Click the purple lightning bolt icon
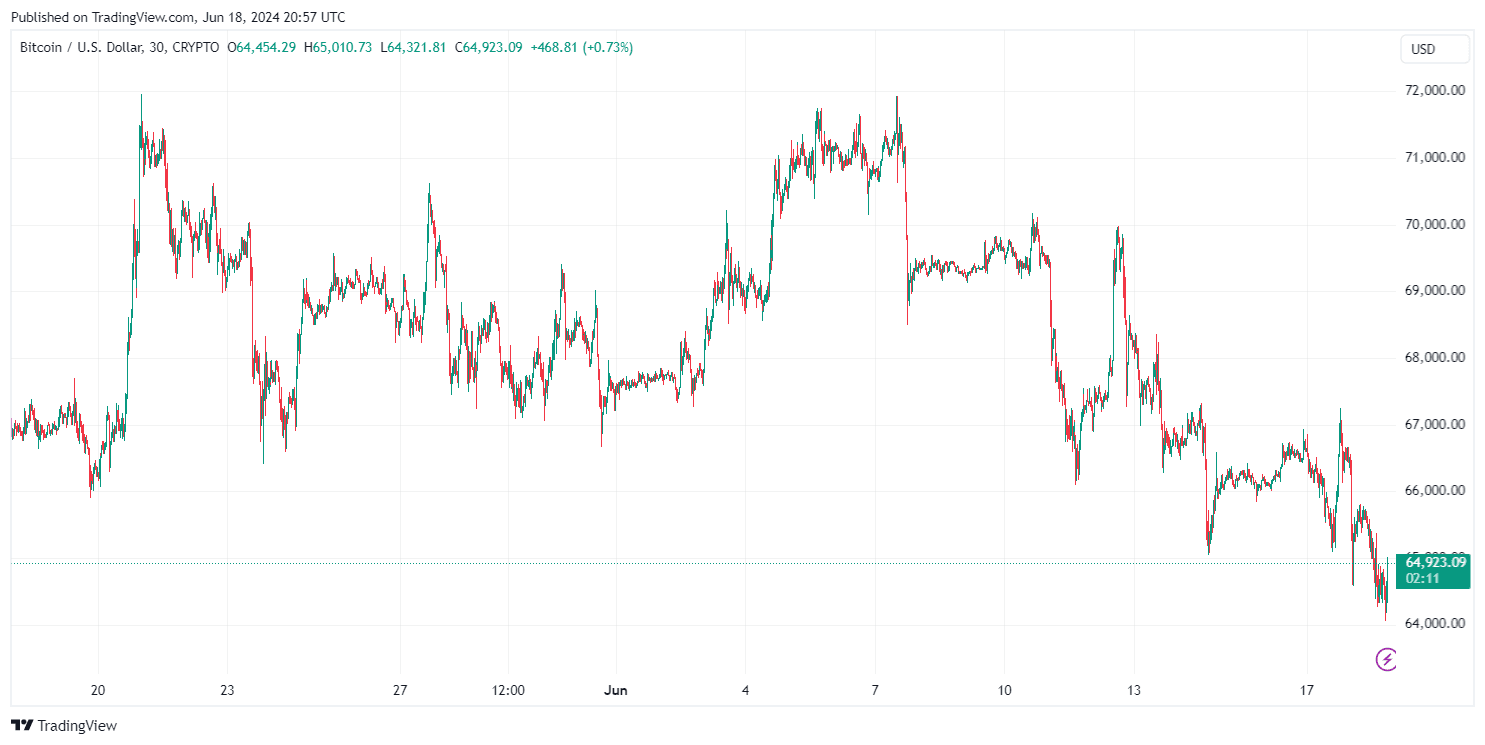Image resolution: width=1485 pixels, height=745 pixels. point(1386,658)
